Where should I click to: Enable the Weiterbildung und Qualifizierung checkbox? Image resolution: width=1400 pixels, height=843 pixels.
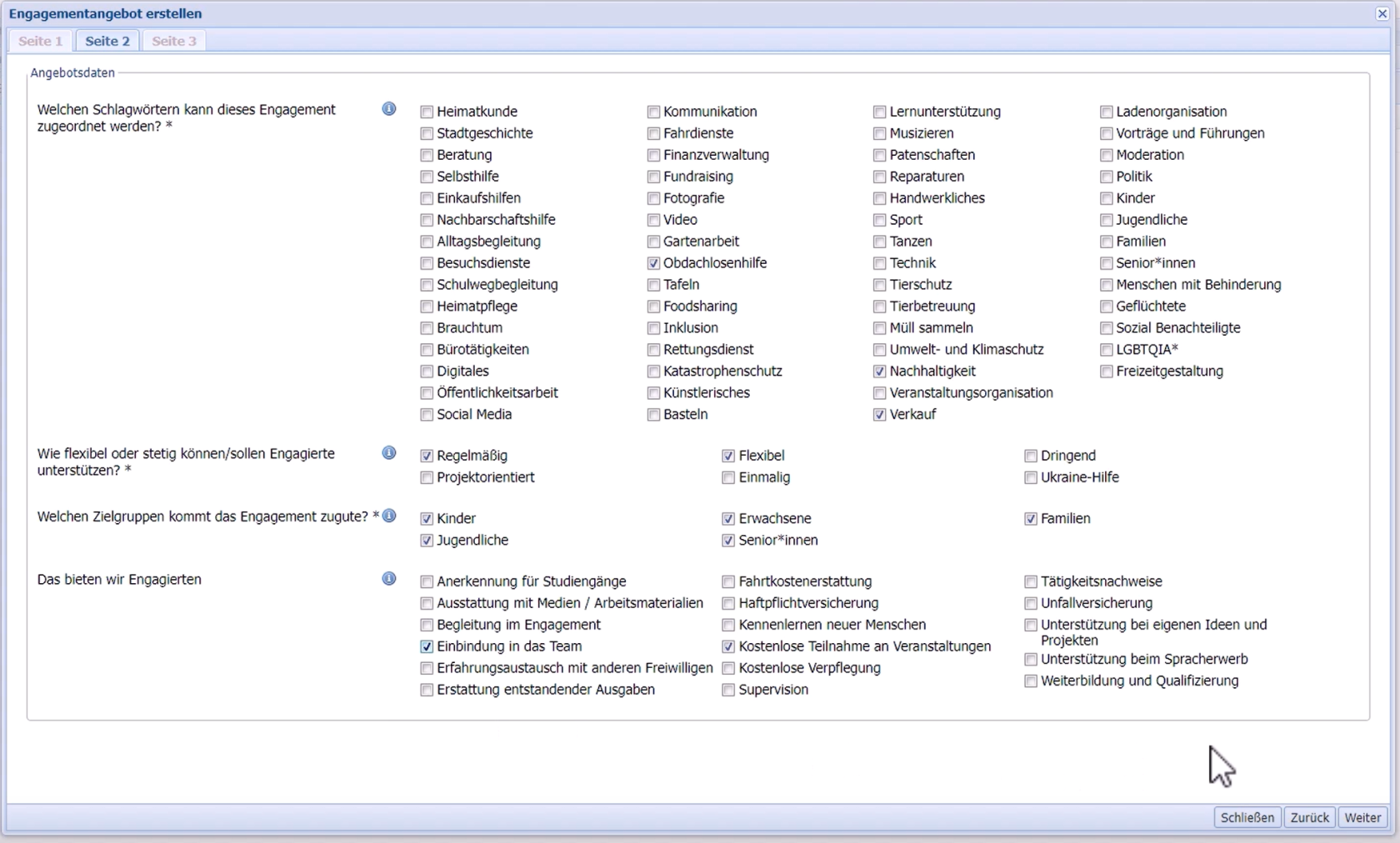click(x=1031, y=681)
